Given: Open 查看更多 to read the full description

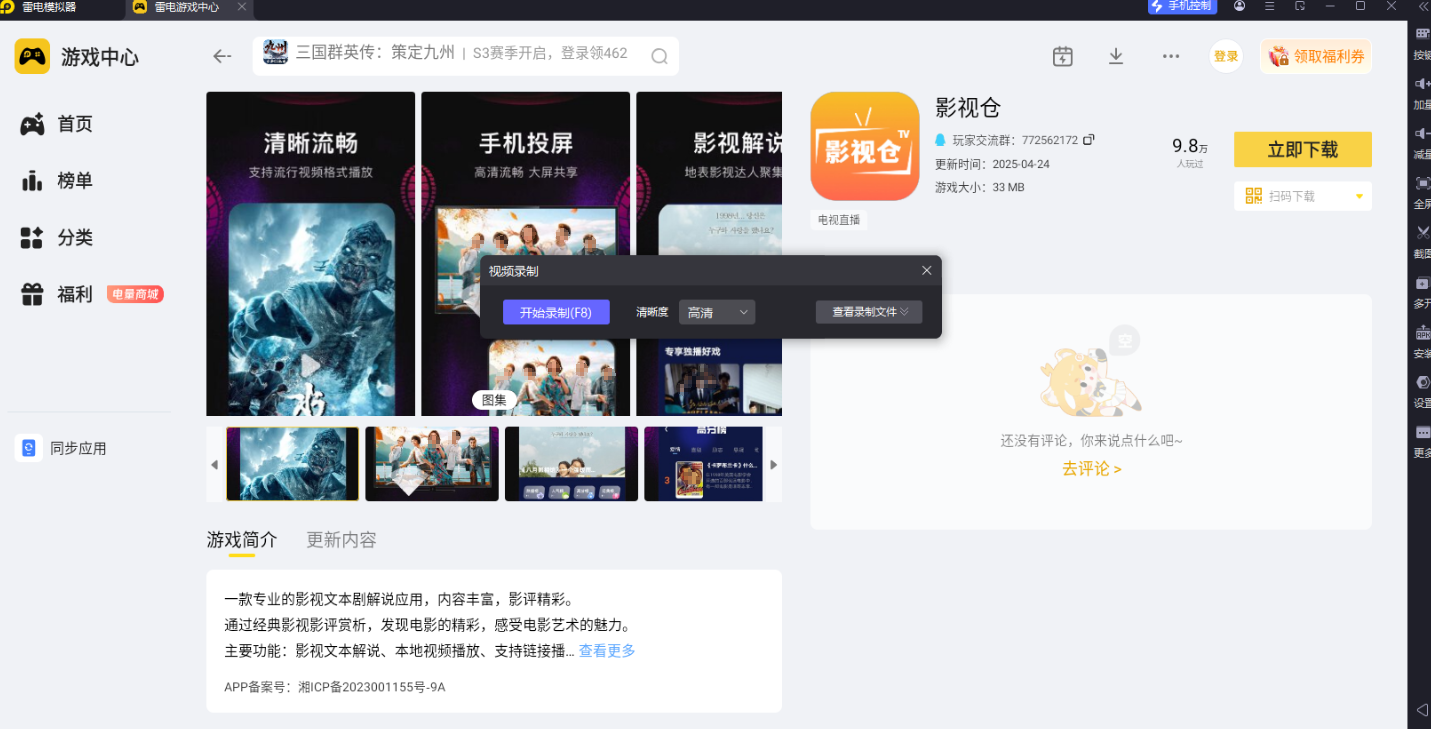Looking at the screenshot, I should click(x=606, y=650).
